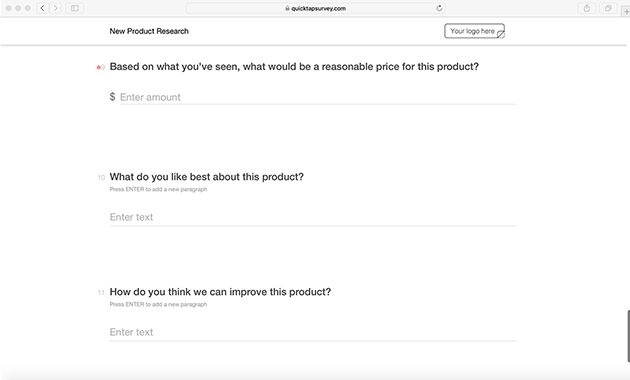Click the 'New Product Research' survey title
The image size is (630, 380).
coord(149,31)
